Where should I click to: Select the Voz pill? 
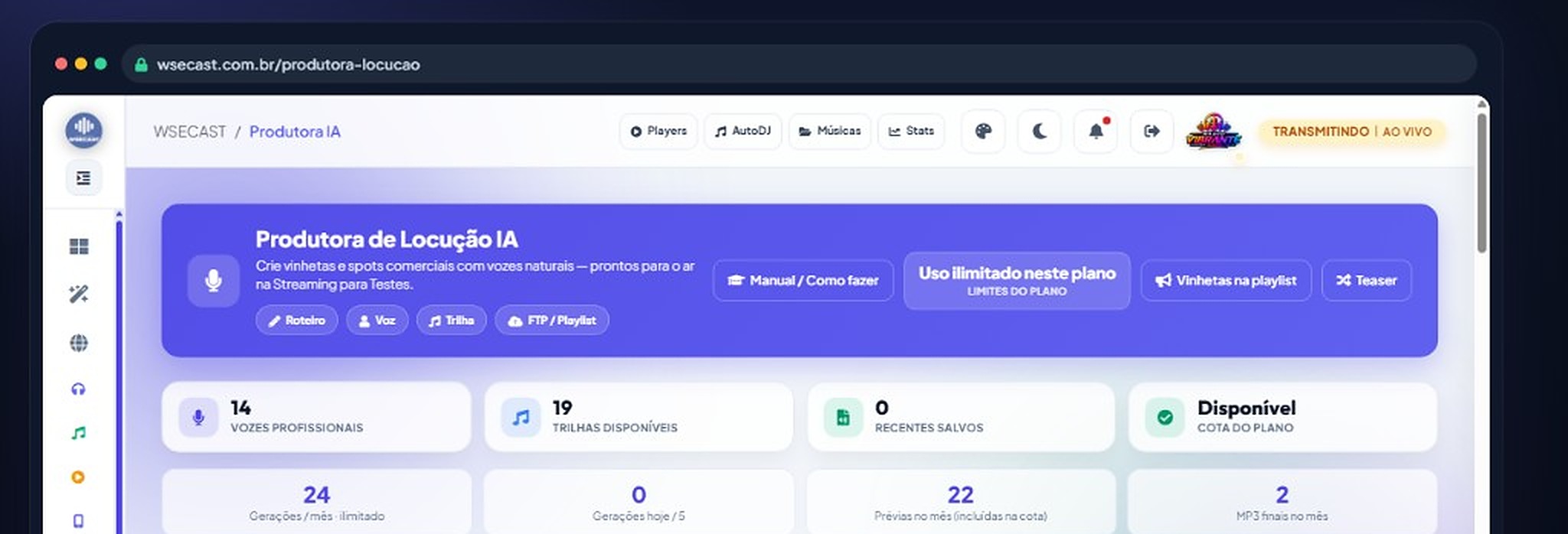(377, 321)
